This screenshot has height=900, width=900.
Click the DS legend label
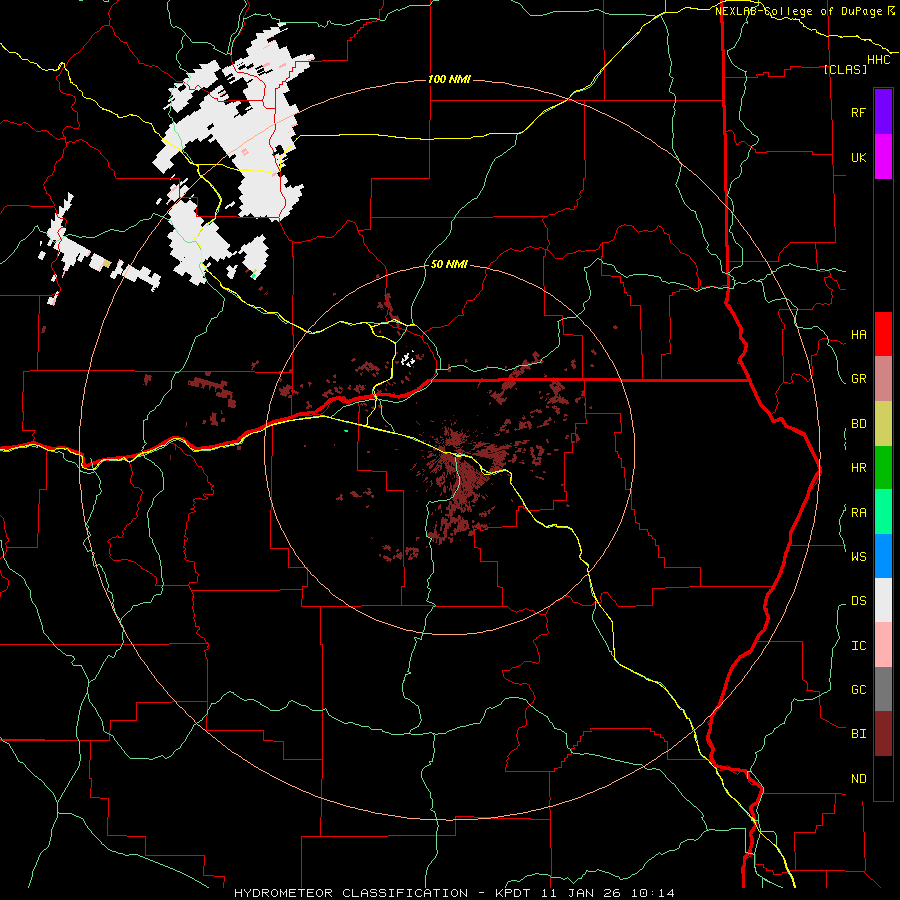pyautogui.click(x=858, y=601)
